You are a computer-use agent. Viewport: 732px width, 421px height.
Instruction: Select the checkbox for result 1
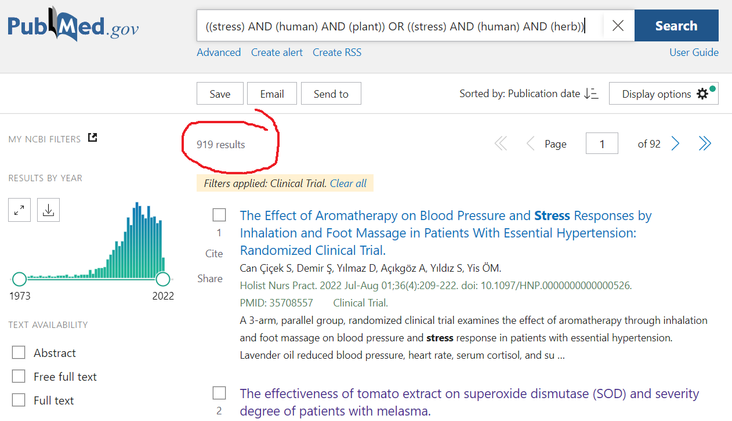click(x=219, y=215)
